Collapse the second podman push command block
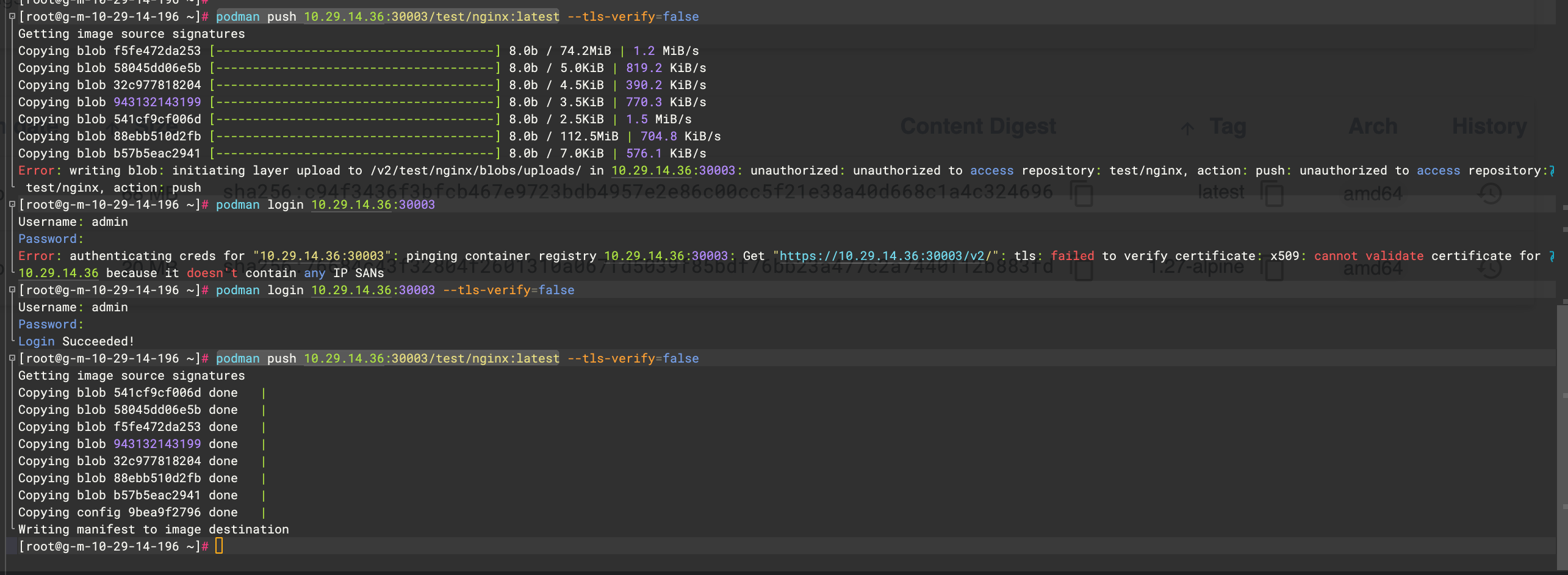Screen dimensions: 1568x575 (12, 358)
